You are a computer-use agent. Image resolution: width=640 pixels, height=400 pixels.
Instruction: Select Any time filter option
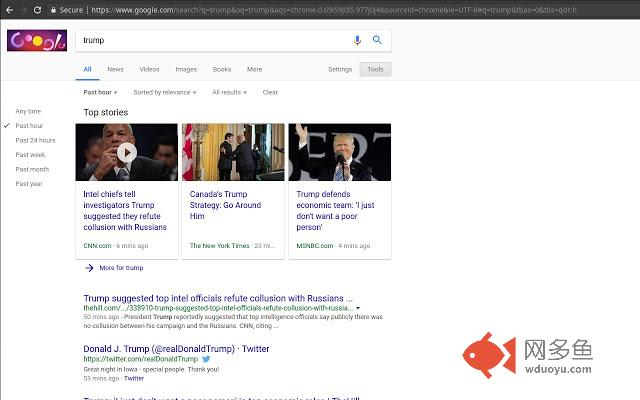tap(28, 111)
